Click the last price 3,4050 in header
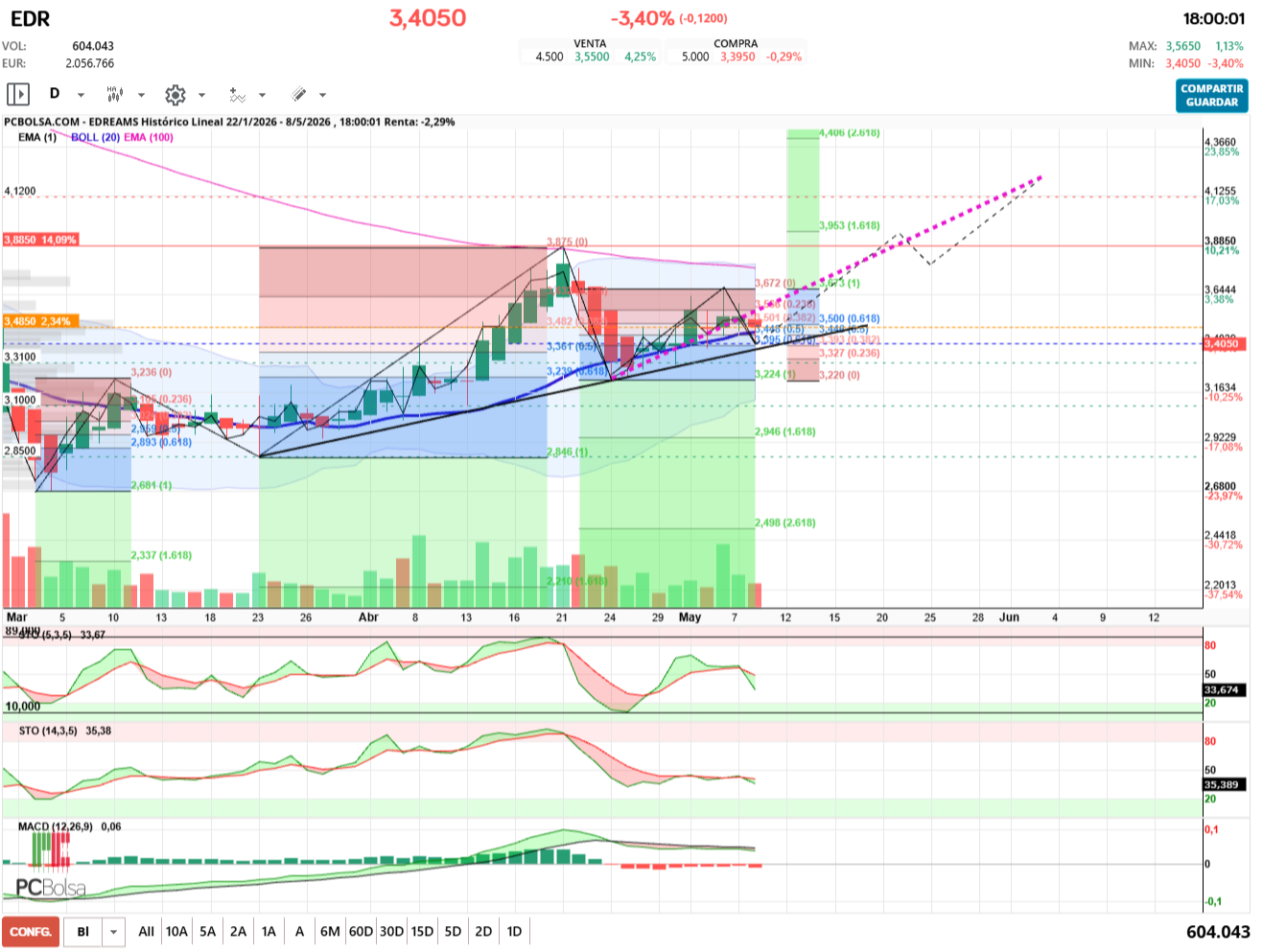The width and height of the screenshot is (1263, 952). (x=428, y=18)
